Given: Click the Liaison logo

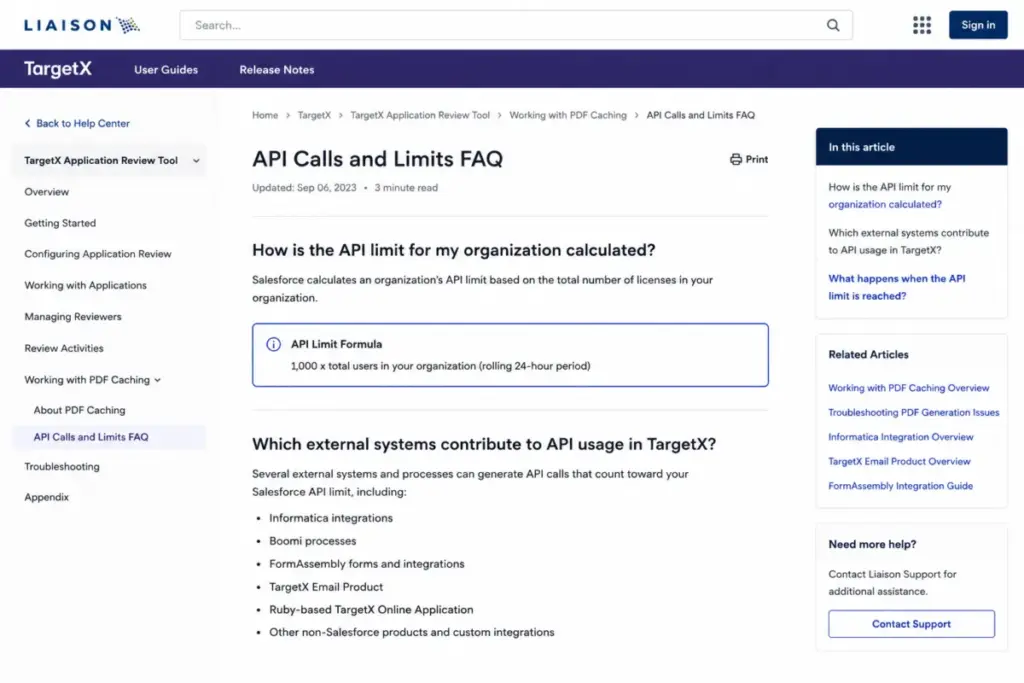Looking at the screenshot, I should point(82,25).
